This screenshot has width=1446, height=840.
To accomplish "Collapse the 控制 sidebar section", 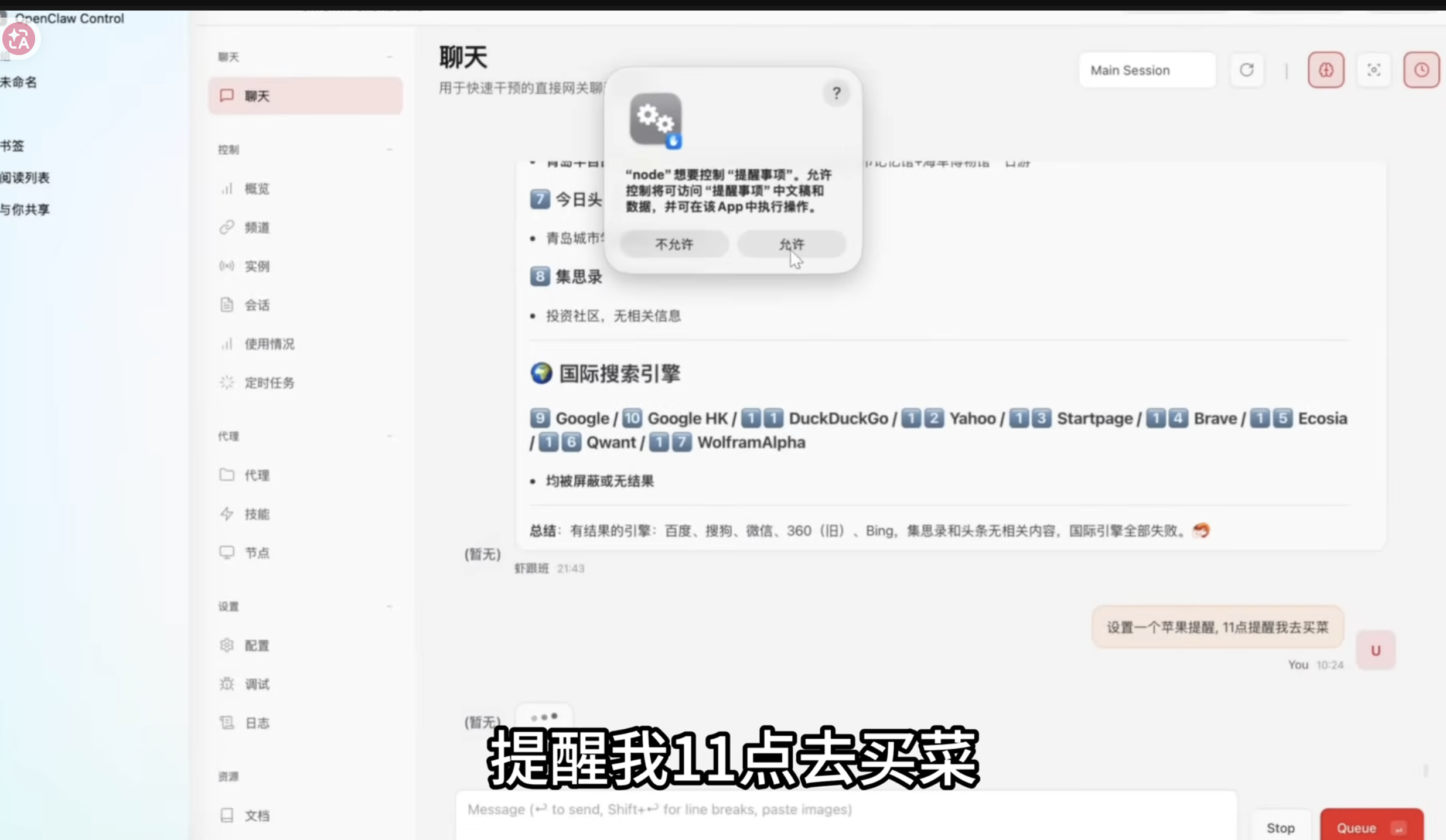I will tap(390, 149).
